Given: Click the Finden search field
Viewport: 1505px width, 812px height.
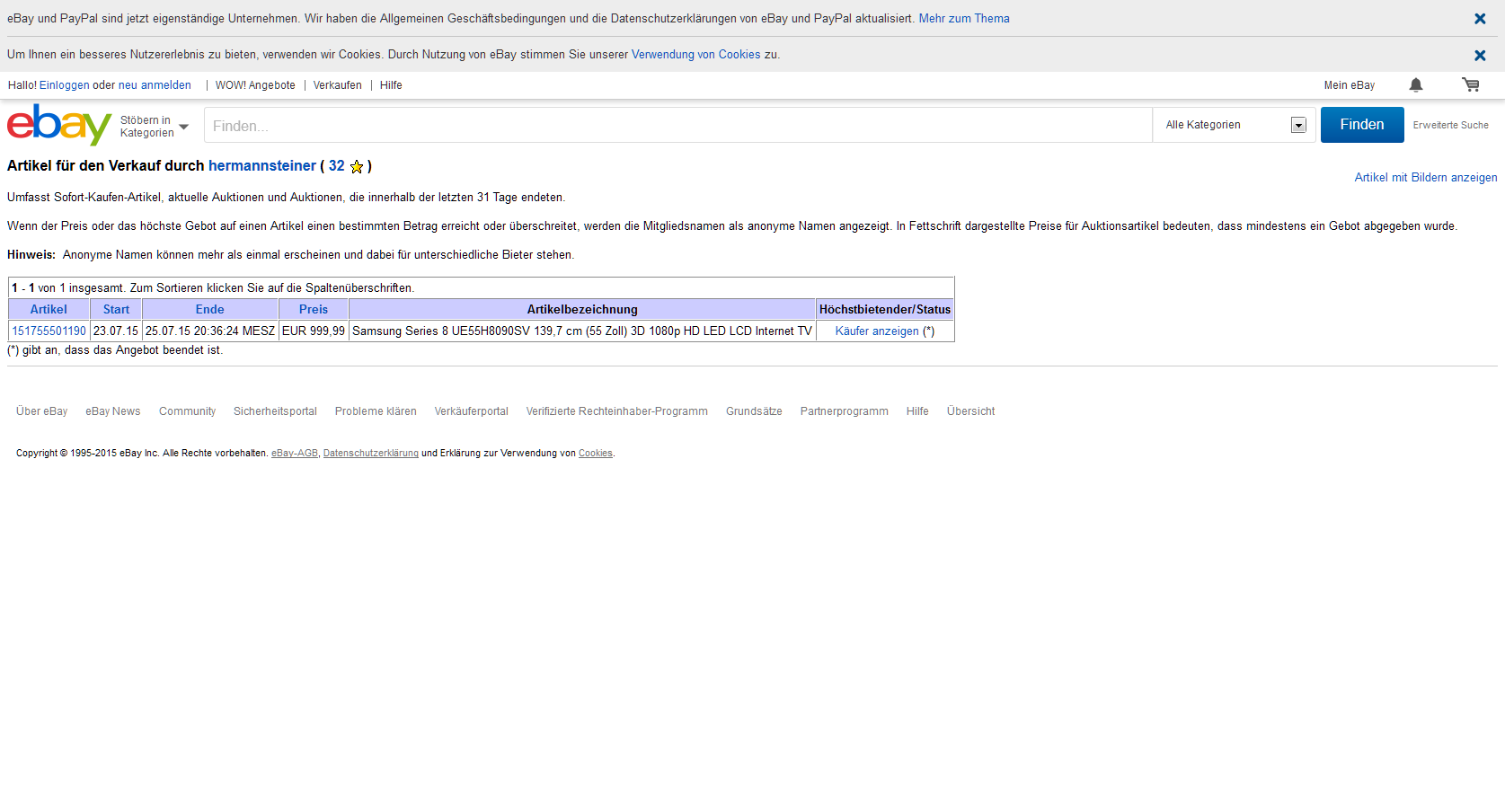Looking at the screenshot, I should point(678,126).
